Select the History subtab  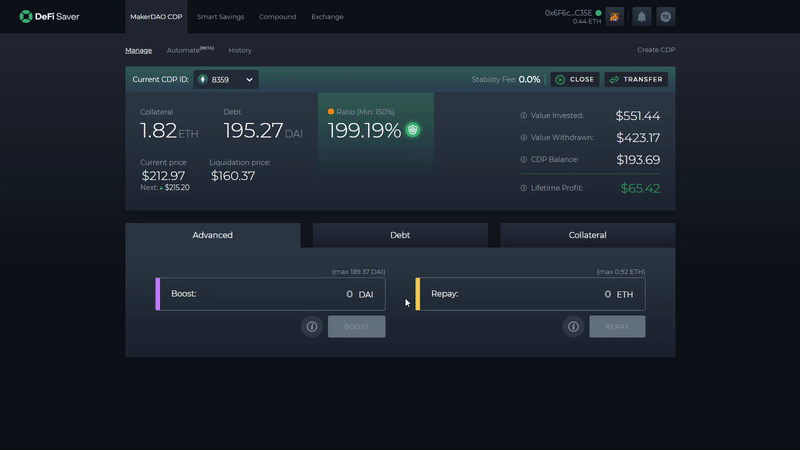(x=240, y=50)
